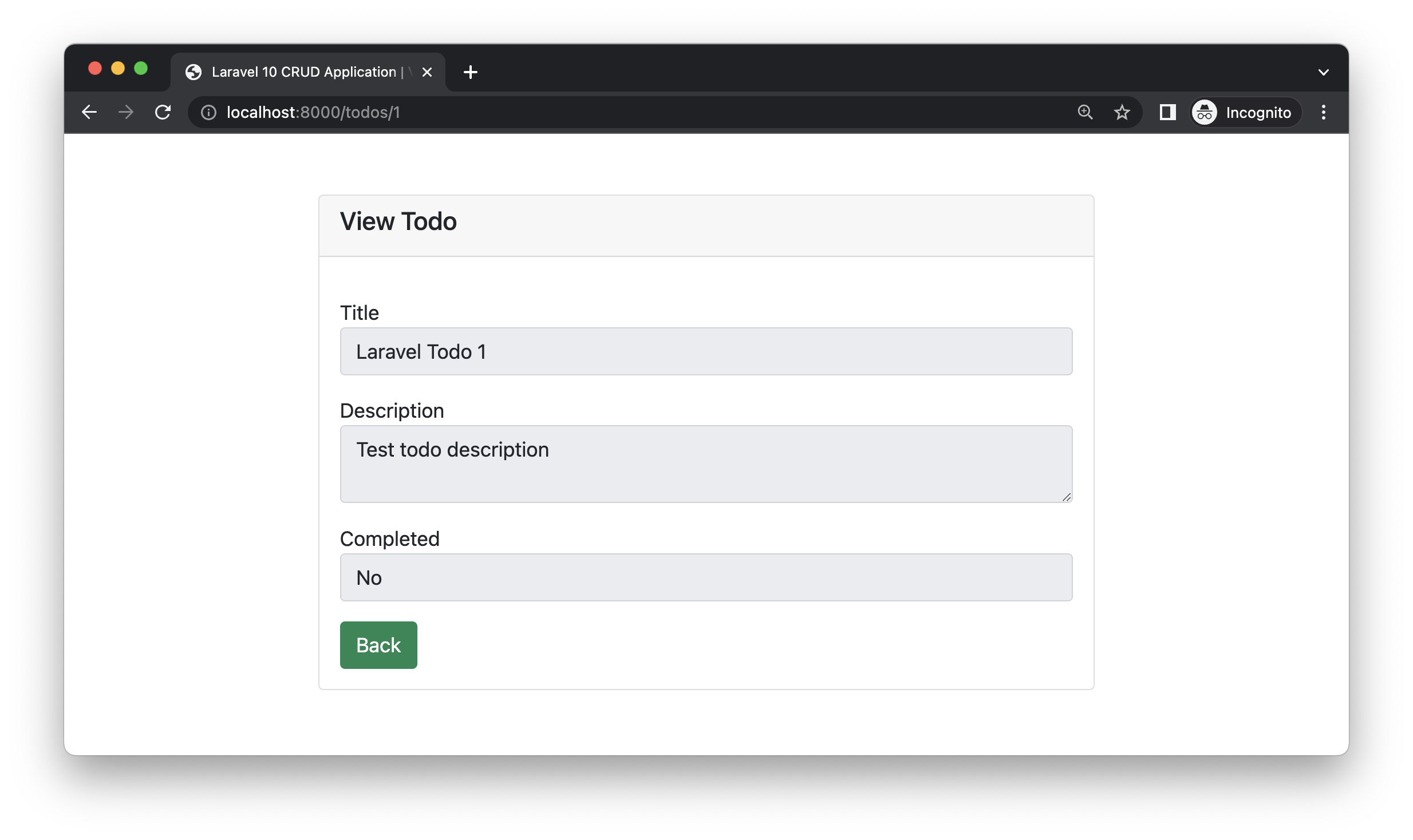Viewport: 1413px width, 840px height.
Task: Click the Back button
Action: (x=378, y=644)
